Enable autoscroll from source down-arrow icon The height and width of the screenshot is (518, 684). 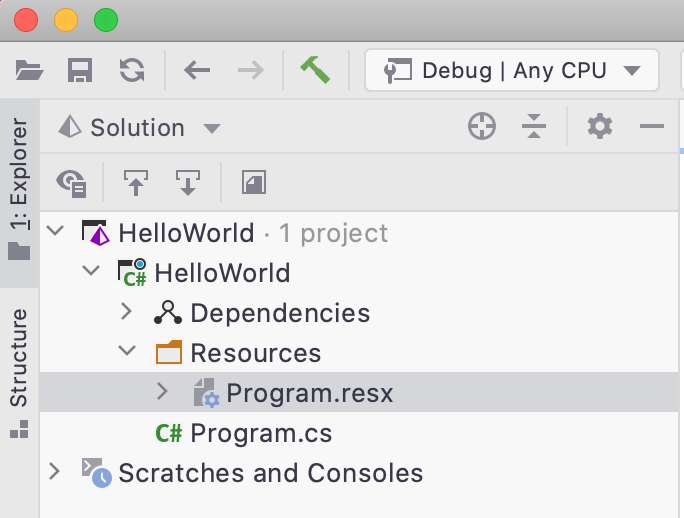187,182
